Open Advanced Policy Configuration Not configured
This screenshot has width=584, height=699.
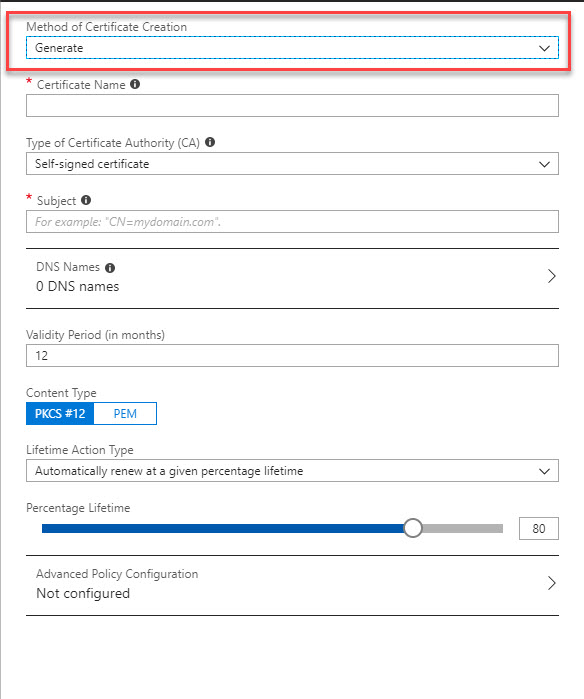point(292,585)
